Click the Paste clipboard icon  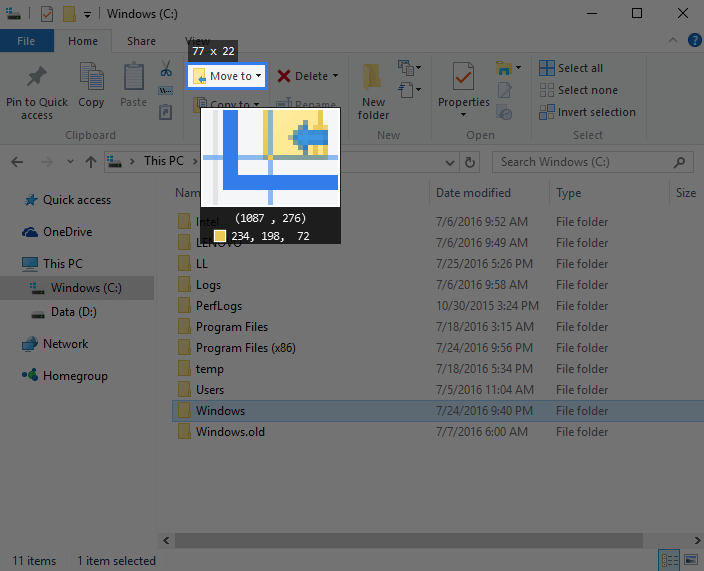click(x=133, y=76)
